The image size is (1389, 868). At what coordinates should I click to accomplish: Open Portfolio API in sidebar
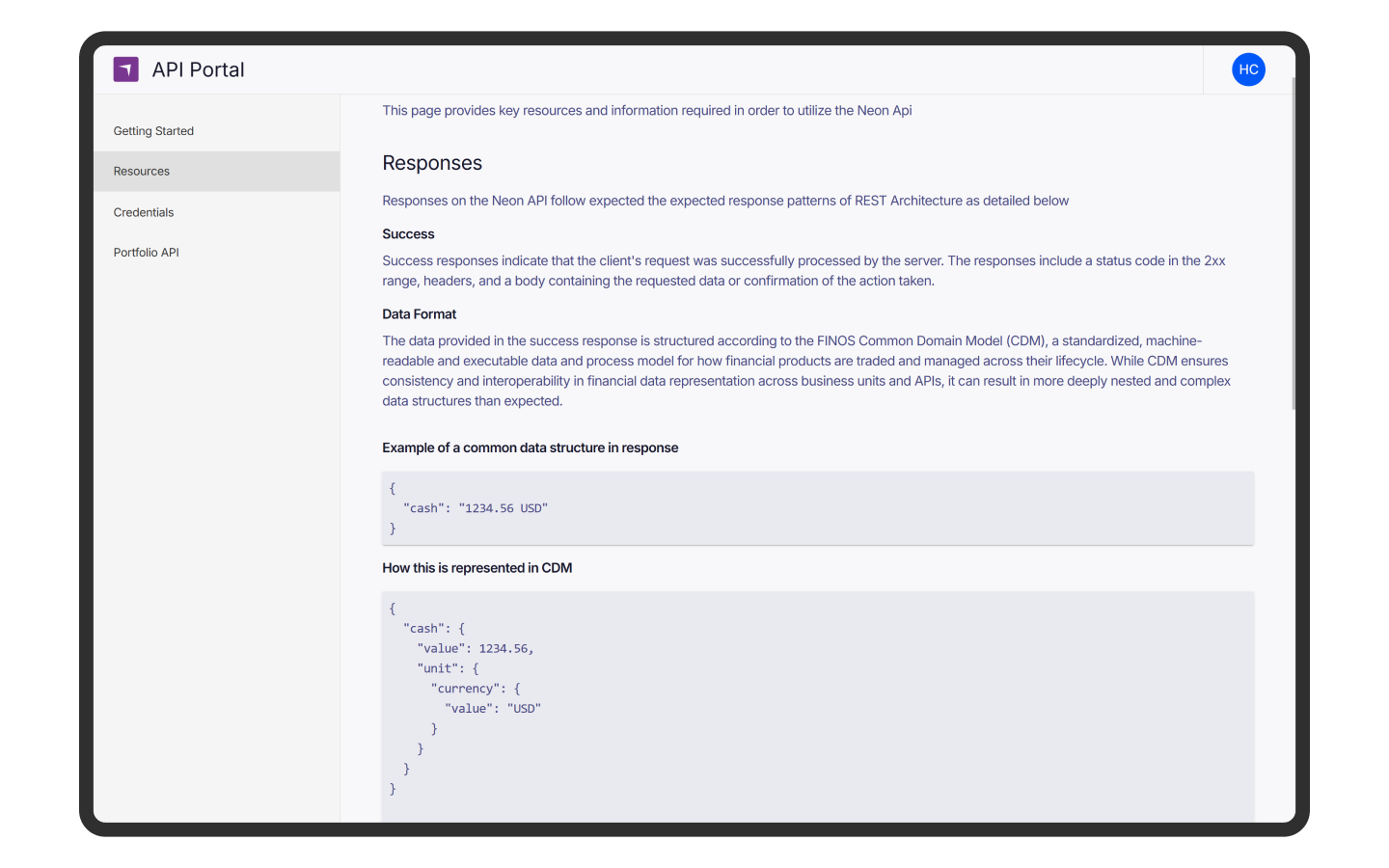click(x=147, y=253)
